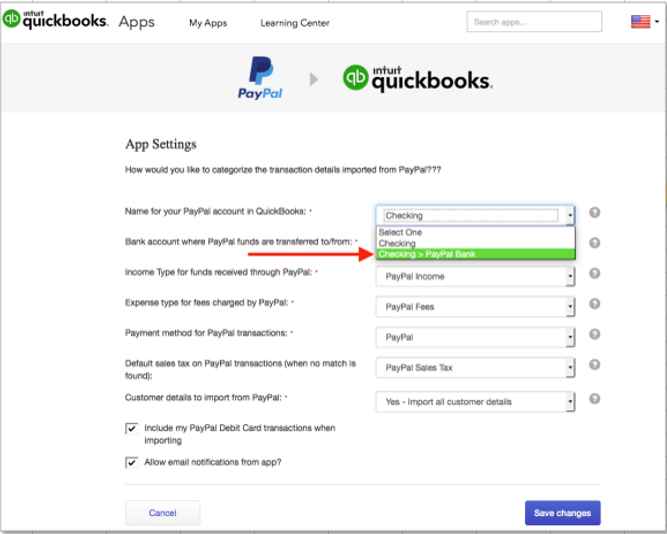Open the Learning Center

click(295, 23)
